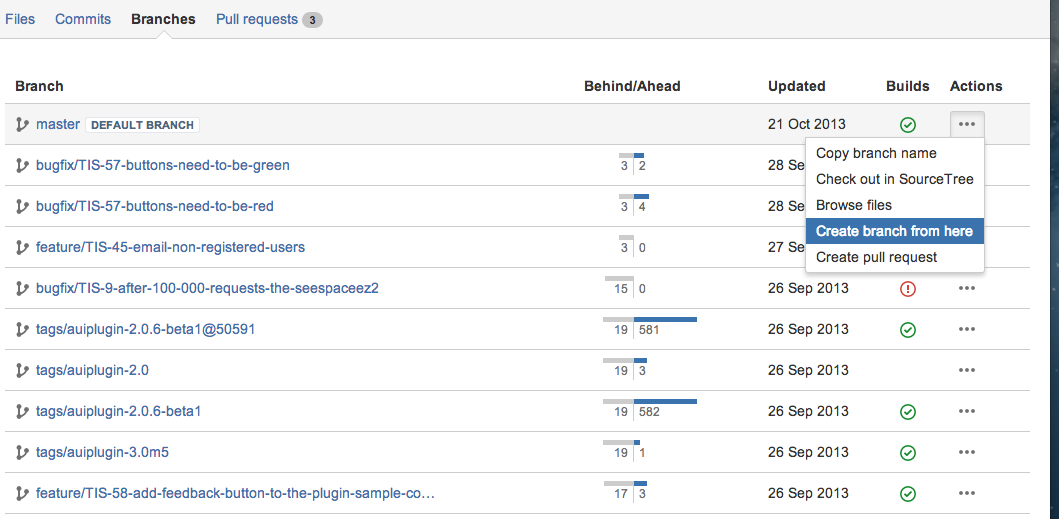Click the red failed build icon for TIS-9
This screenshot has height=519, width=1059.
[x=908, y=289]
